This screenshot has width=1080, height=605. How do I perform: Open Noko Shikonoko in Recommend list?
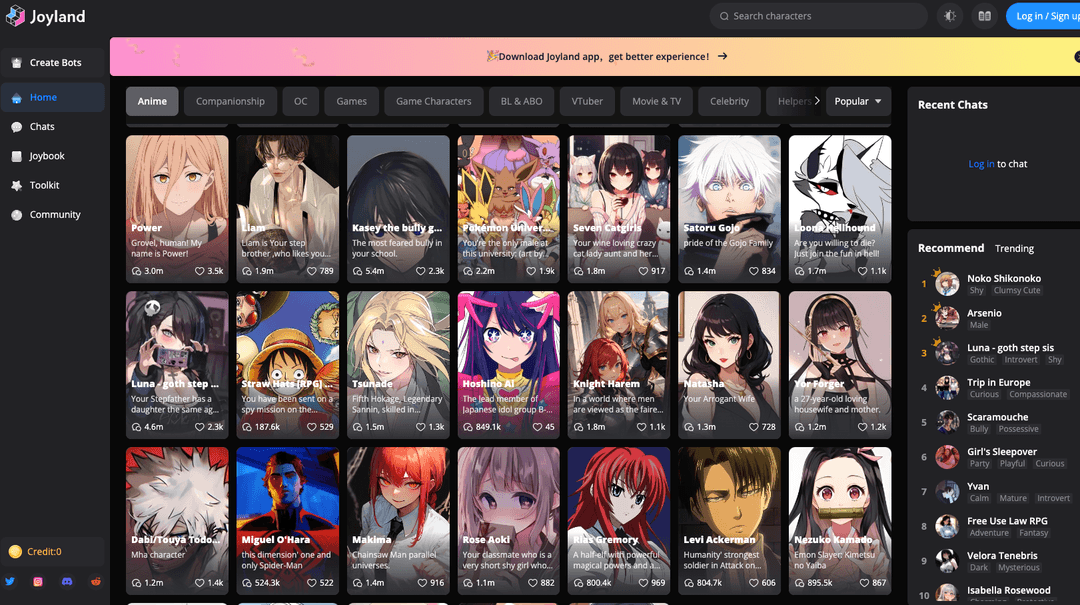[x=1004, y=278]
